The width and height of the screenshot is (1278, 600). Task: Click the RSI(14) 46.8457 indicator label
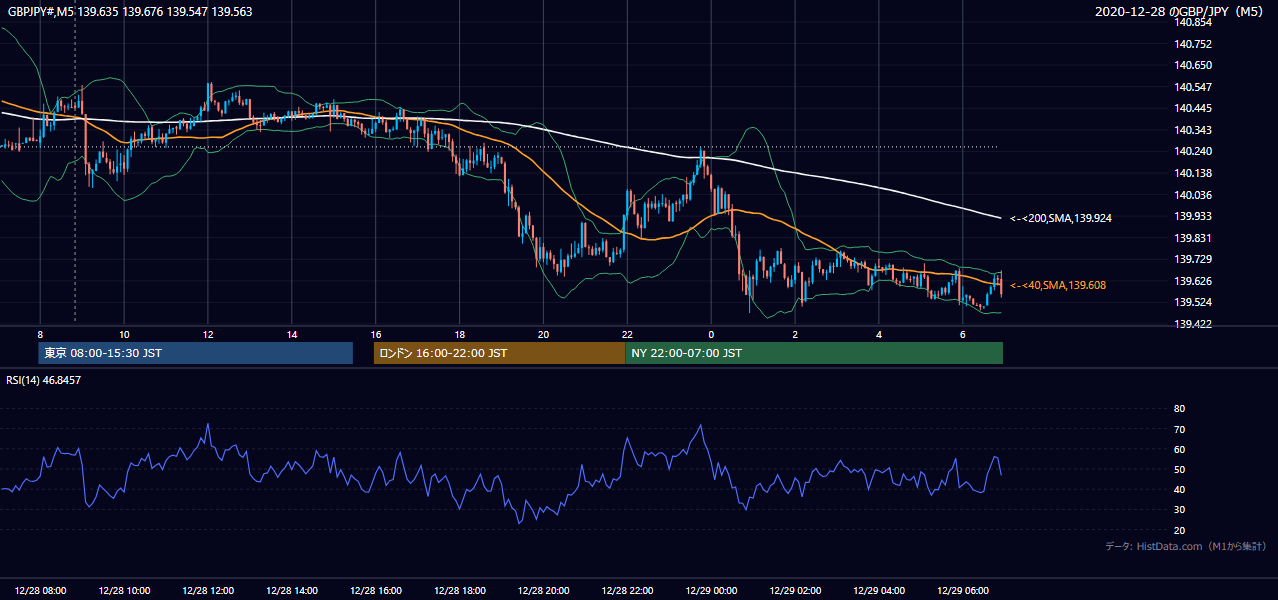click(43, 380)
